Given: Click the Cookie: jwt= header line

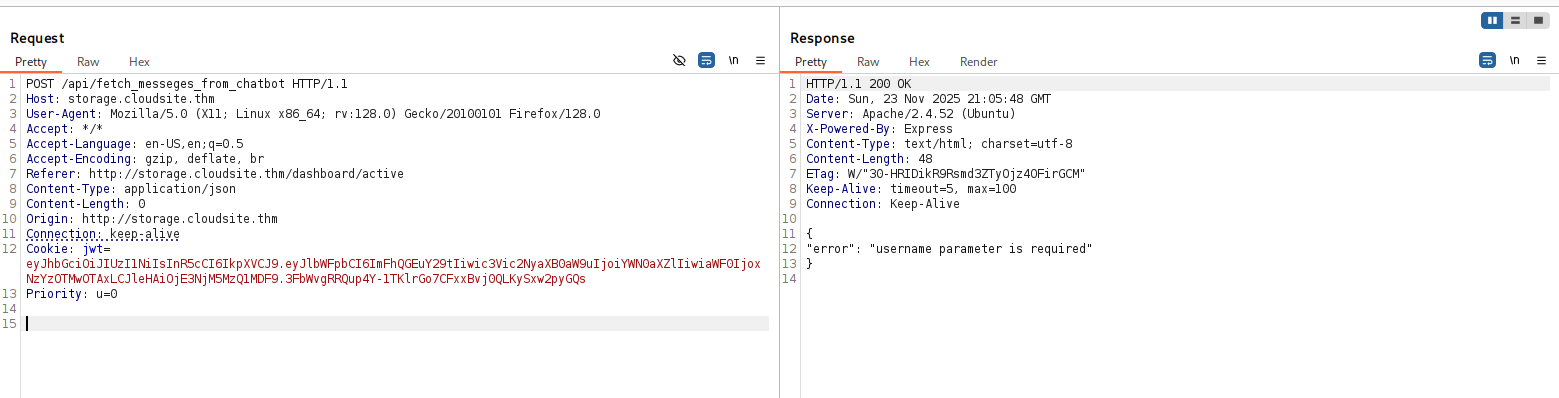Looking at the screenshot, I should (x=68, y=249).
